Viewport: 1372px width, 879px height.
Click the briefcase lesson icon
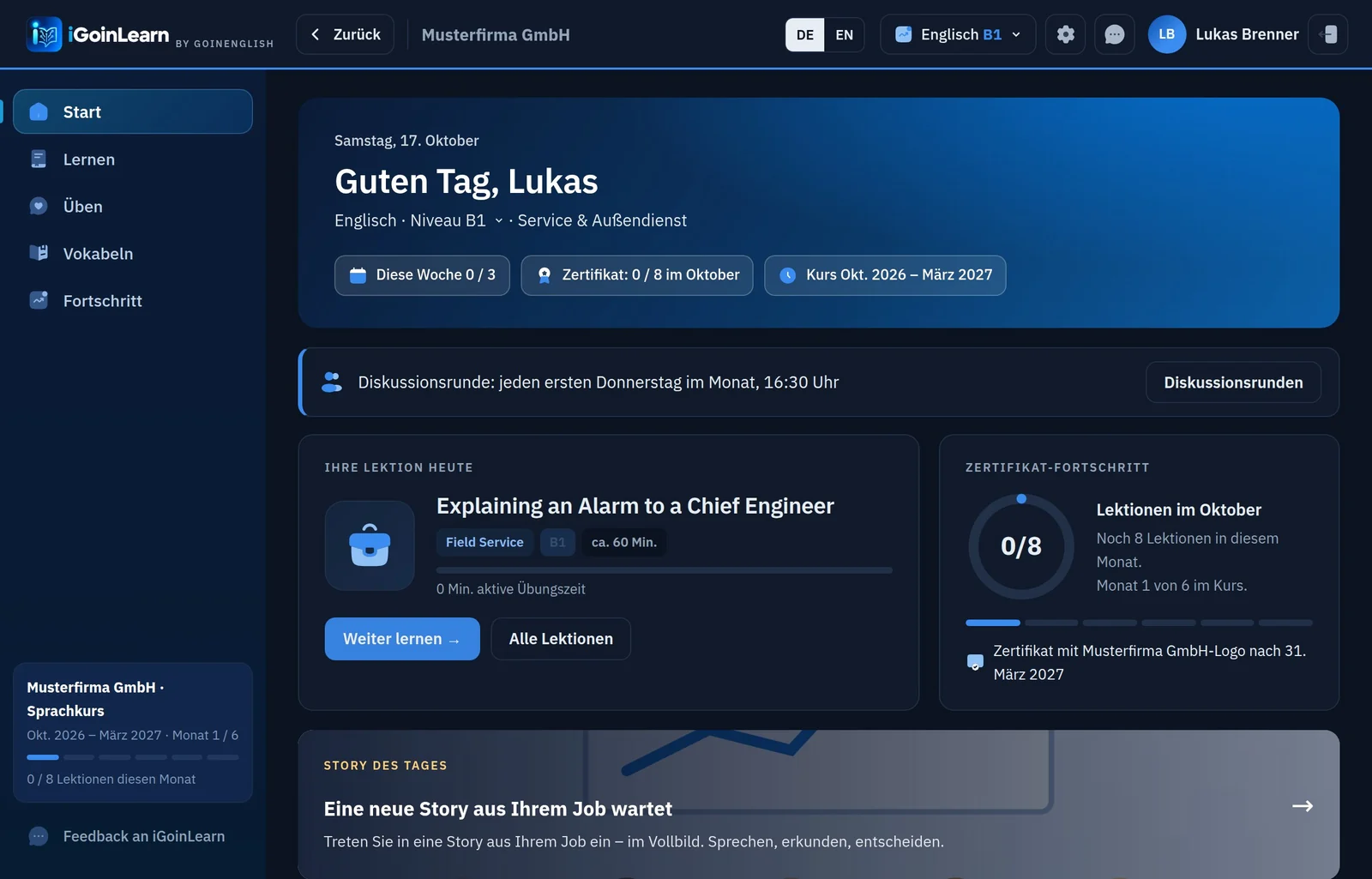point(370,545)
